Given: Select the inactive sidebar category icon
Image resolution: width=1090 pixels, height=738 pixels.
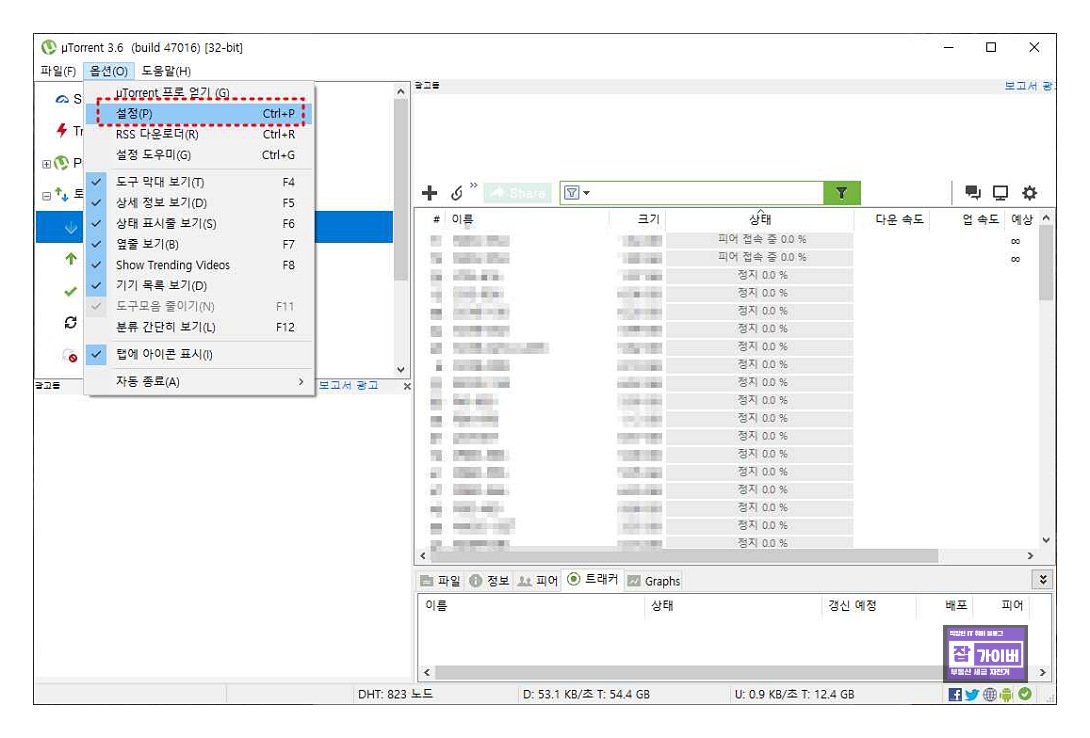Looking at the screenshot, I should (x=70, y=355).
